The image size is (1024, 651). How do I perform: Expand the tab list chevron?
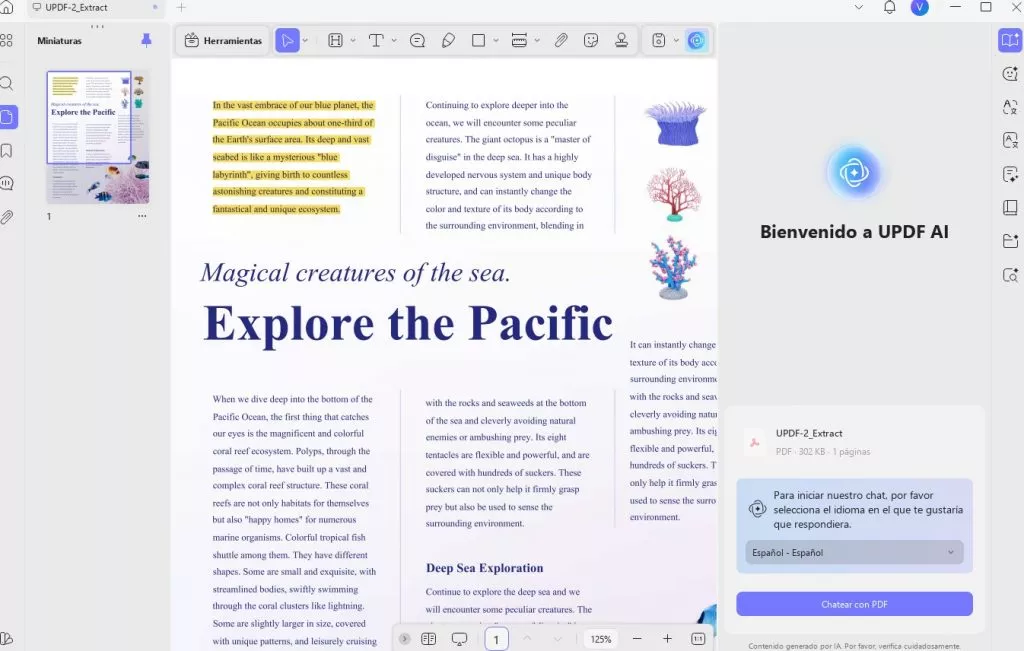(x=859, y=8)
